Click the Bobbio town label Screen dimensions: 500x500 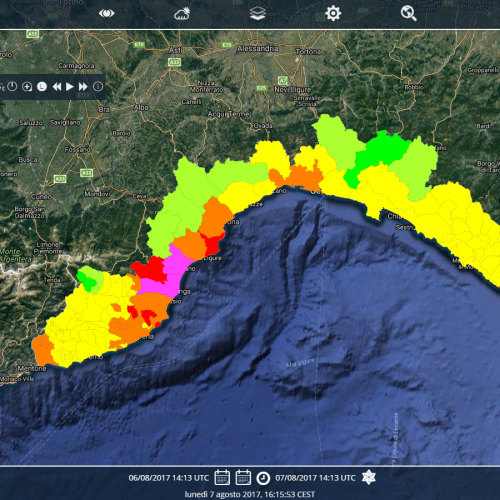click(x=414, y=87)
